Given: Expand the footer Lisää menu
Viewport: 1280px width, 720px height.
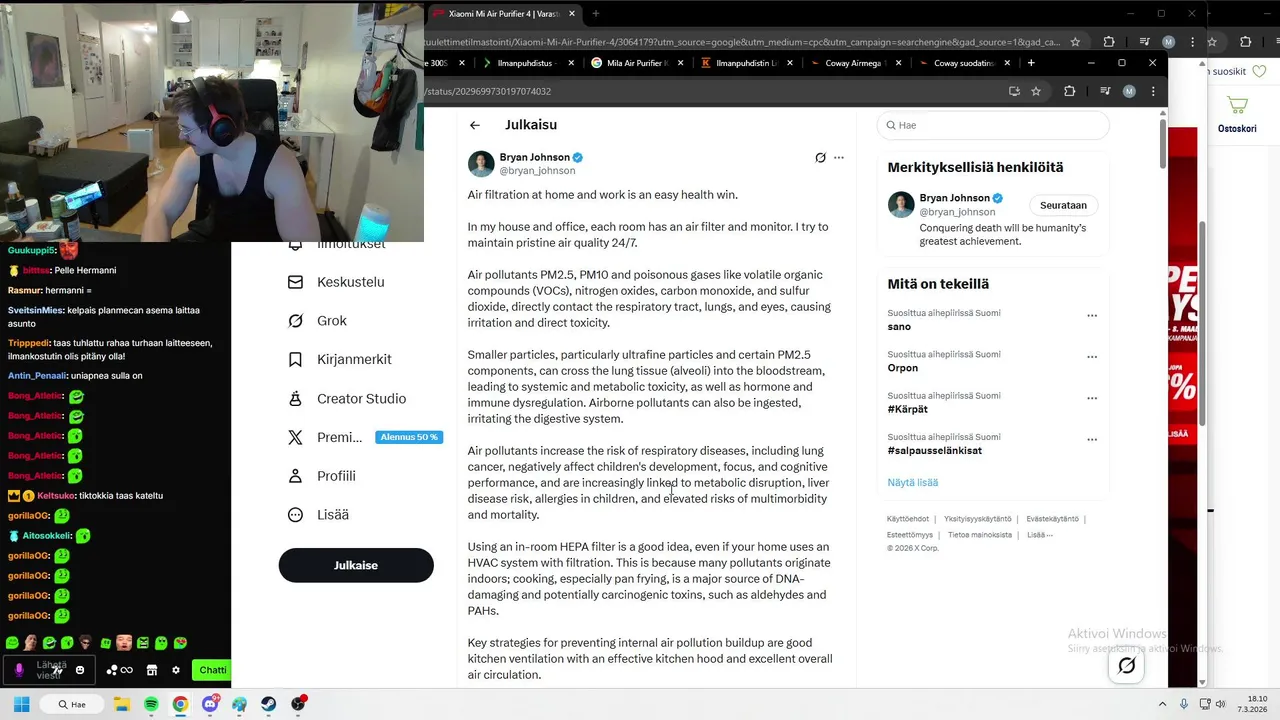Looking at the screenshot, I should [1039, 535].
